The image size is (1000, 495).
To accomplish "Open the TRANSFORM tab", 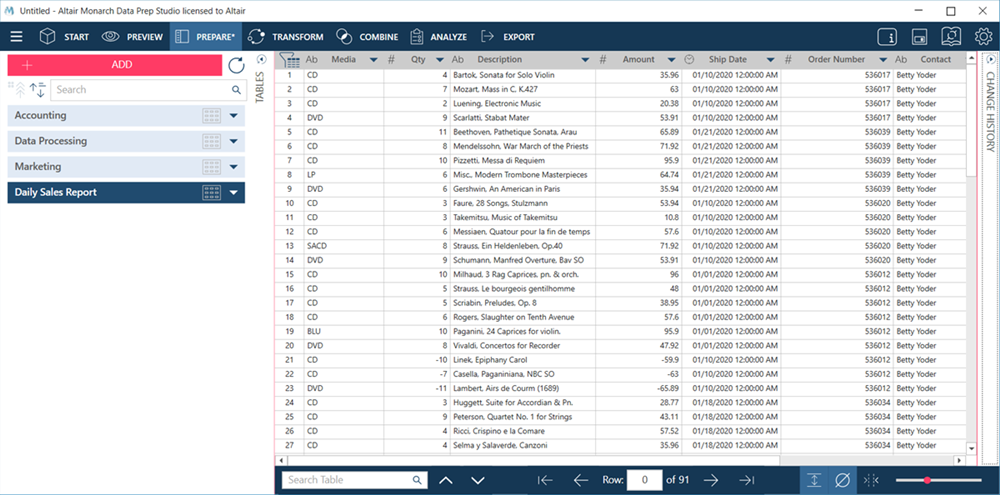I will [286, 37].
